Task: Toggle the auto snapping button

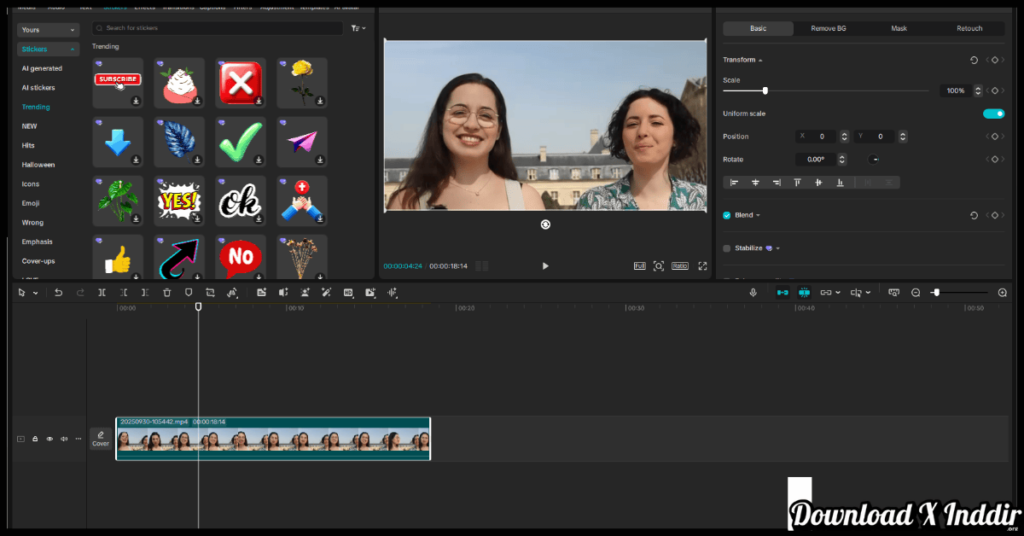Action: [x=804, y=293]
